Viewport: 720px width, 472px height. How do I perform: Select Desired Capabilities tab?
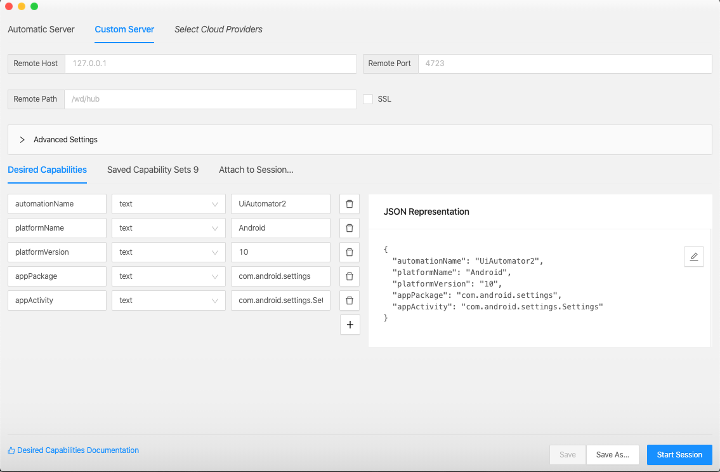coord(47,170)
